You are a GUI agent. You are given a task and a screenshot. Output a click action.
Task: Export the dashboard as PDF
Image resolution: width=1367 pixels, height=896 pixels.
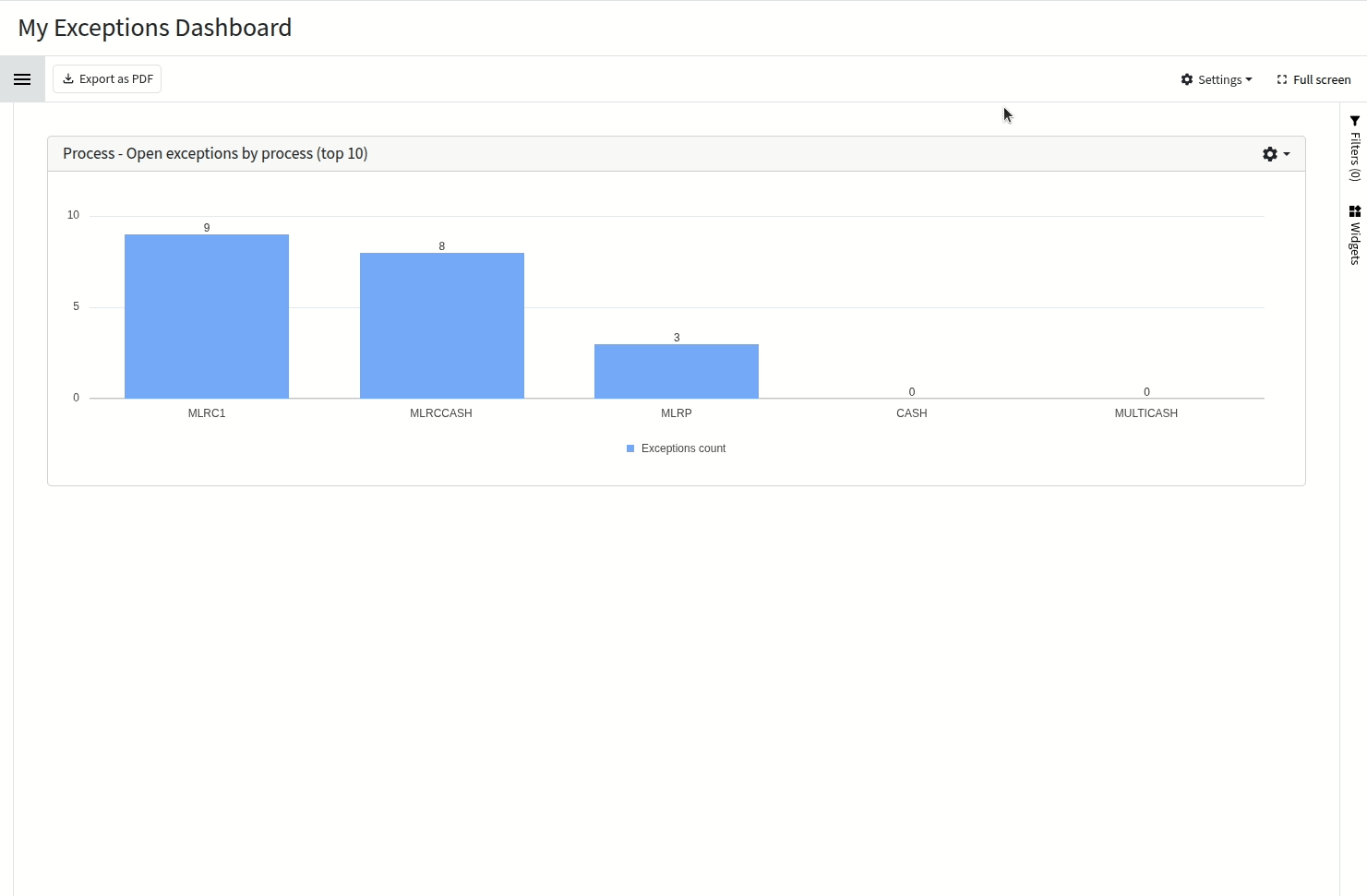[107, 79]
